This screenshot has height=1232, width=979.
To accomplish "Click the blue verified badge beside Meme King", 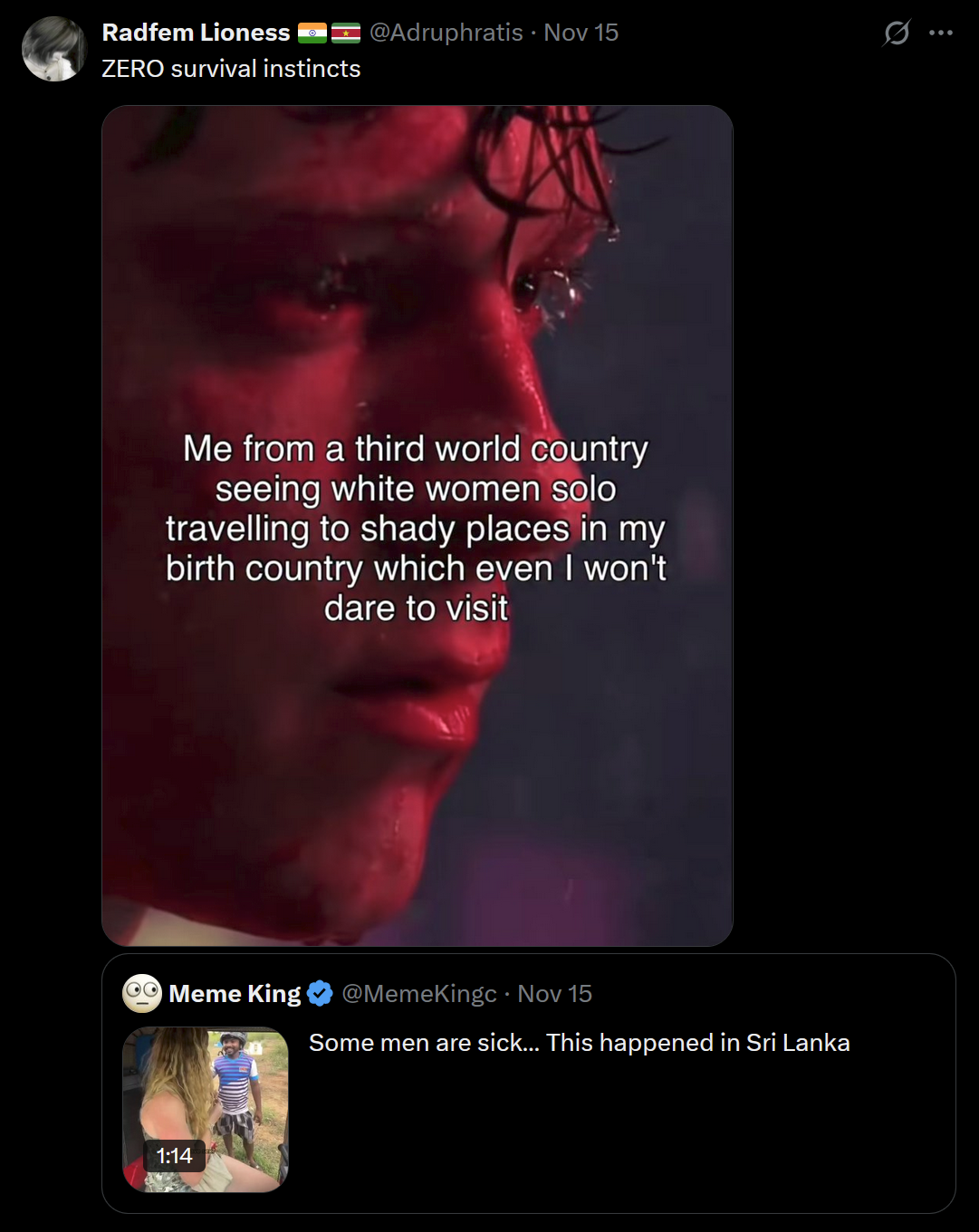I will 320,994.
